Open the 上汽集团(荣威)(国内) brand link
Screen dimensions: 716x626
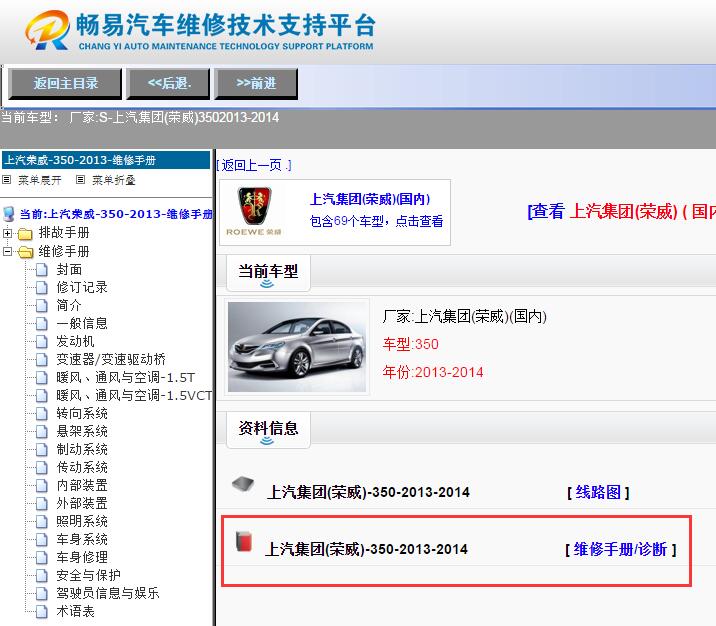click(x=370, y=199)
